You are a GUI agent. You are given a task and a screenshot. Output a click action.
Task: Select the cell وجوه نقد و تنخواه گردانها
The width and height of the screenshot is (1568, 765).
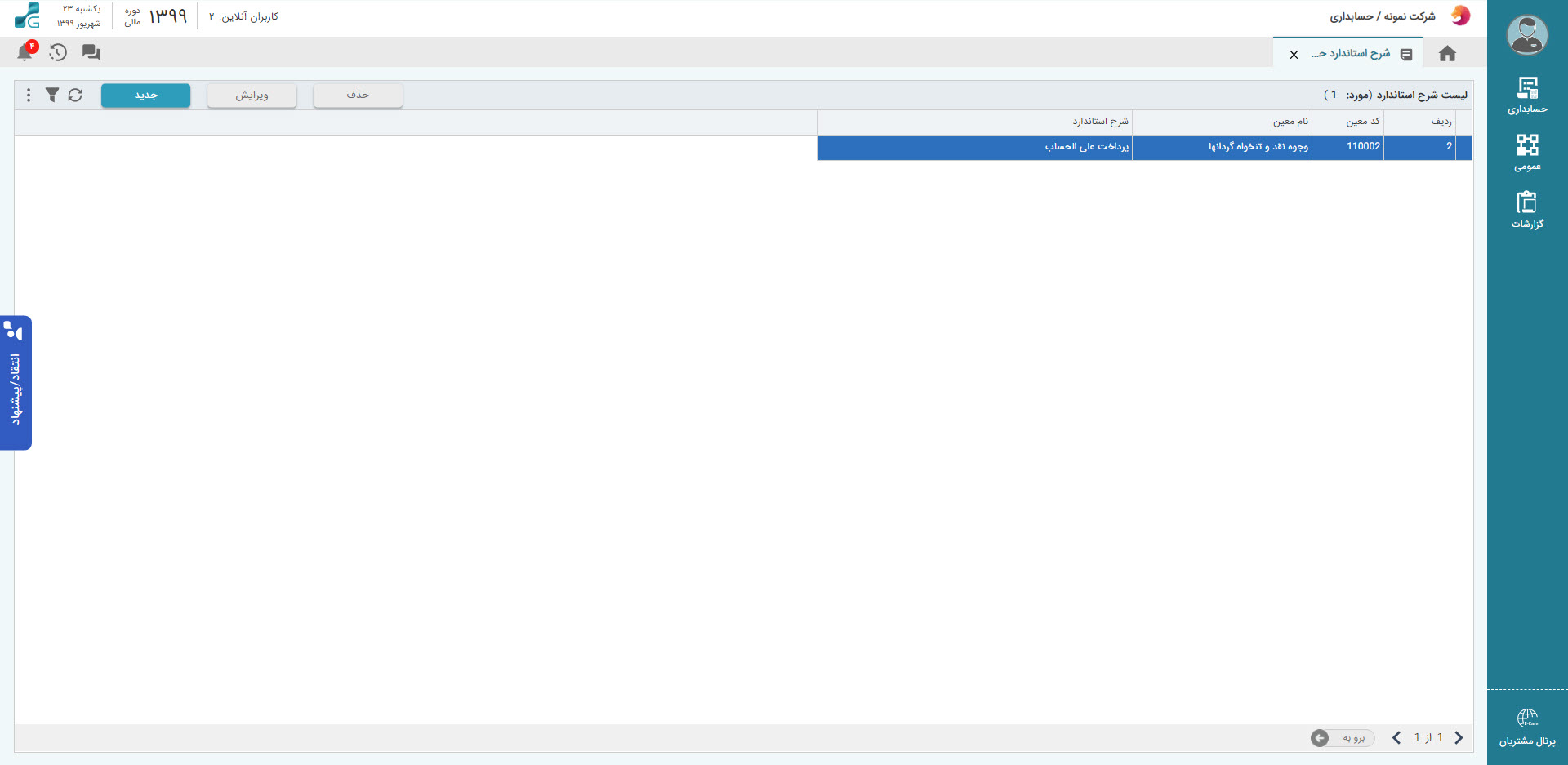[1223, 147]
